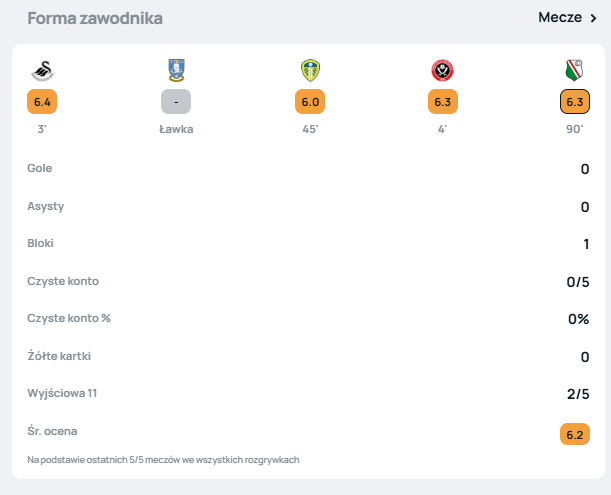611x495 pixels.
Task: Select the outlined 6.3 rating under Legia
Action: [x=575, y=102]
